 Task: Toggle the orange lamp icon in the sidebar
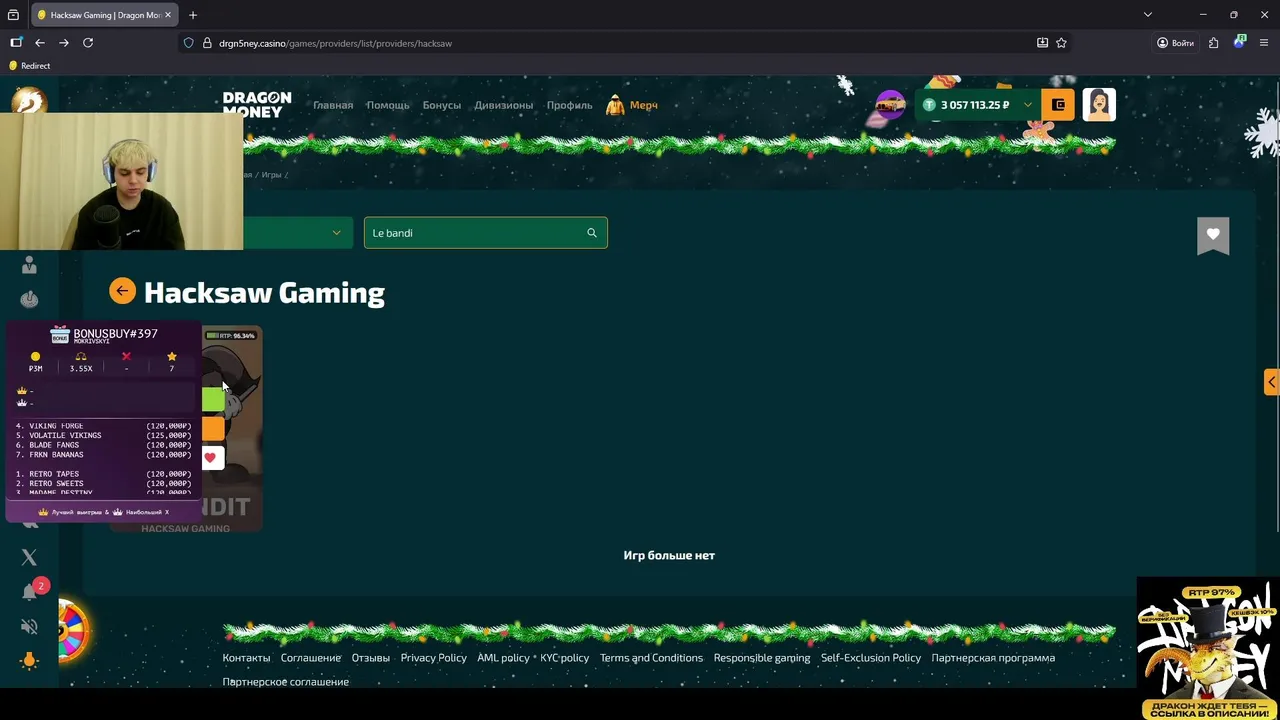tap(29, 660)
